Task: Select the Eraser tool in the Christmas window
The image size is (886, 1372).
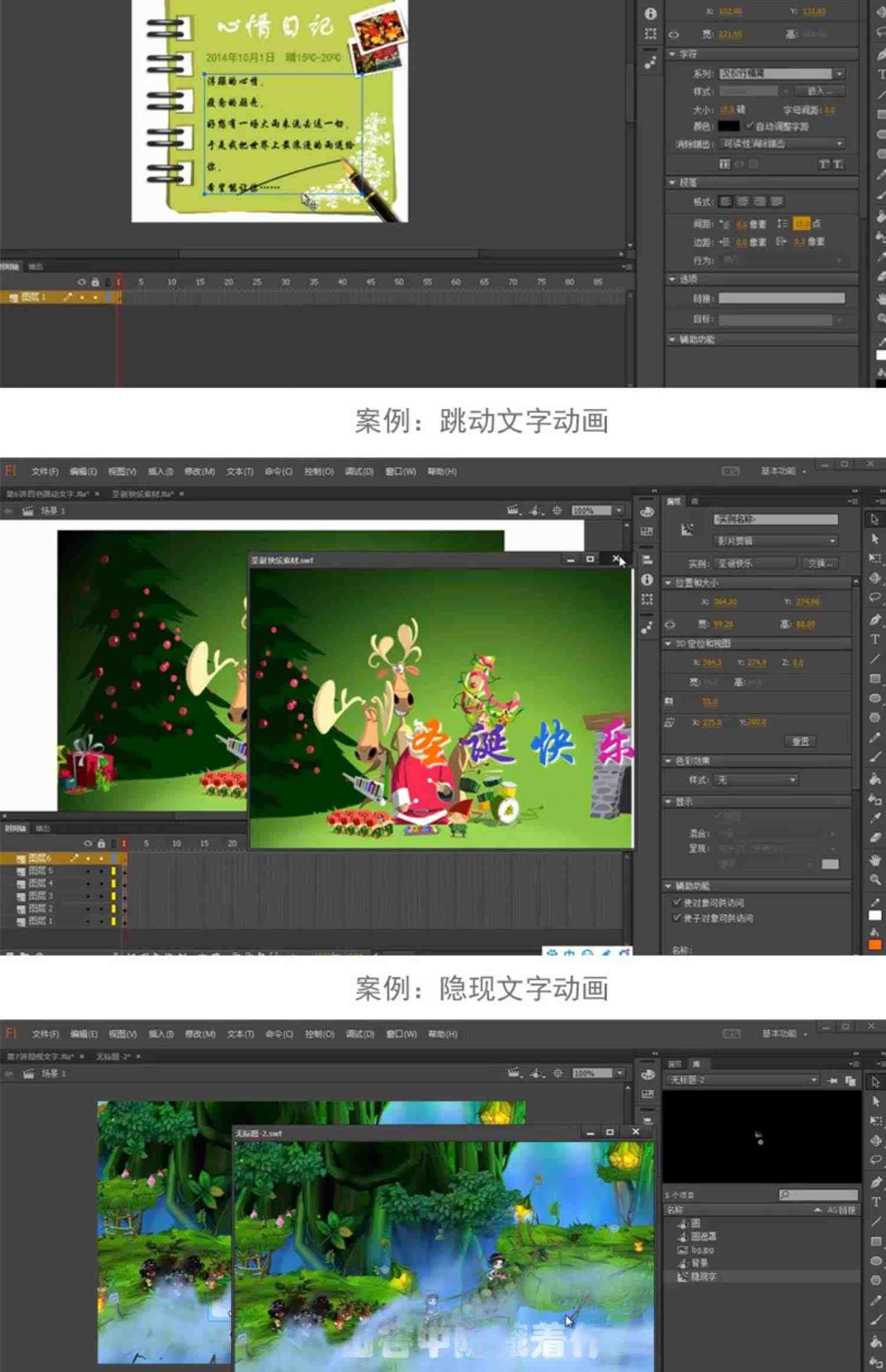Action: tap(875, 837)
